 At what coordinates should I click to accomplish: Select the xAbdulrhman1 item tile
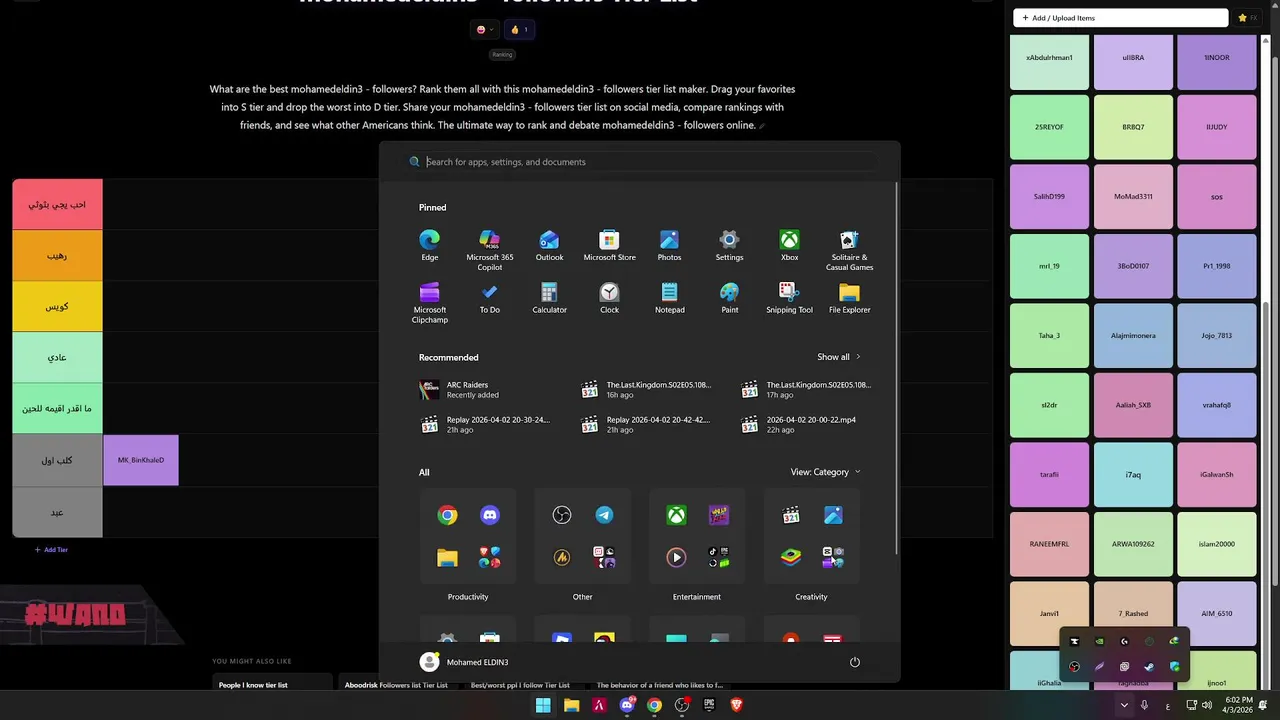(1049, 62)
